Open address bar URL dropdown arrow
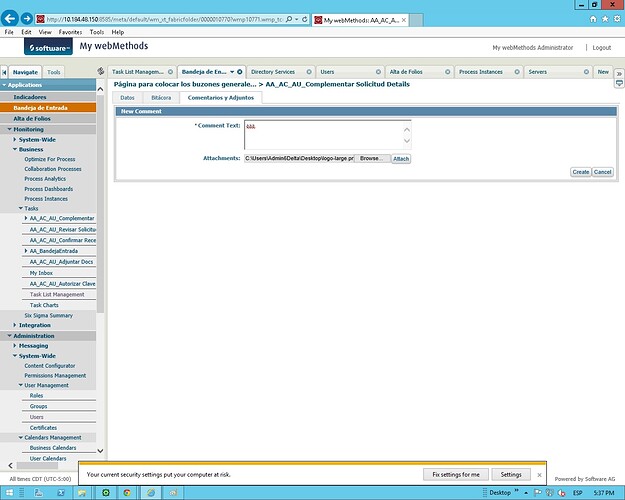Viewport: 625px width, 500px height. (x=297, y=19)
